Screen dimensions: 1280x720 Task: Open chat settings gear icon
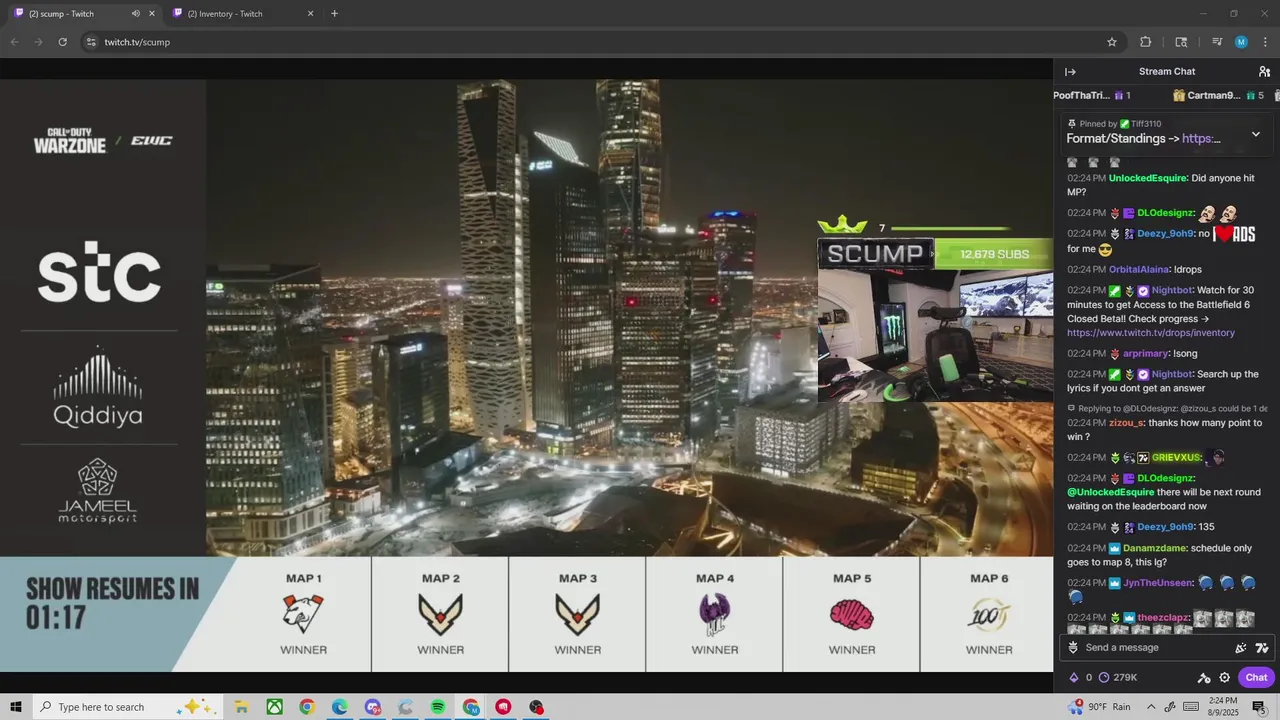coord(1224,678)
